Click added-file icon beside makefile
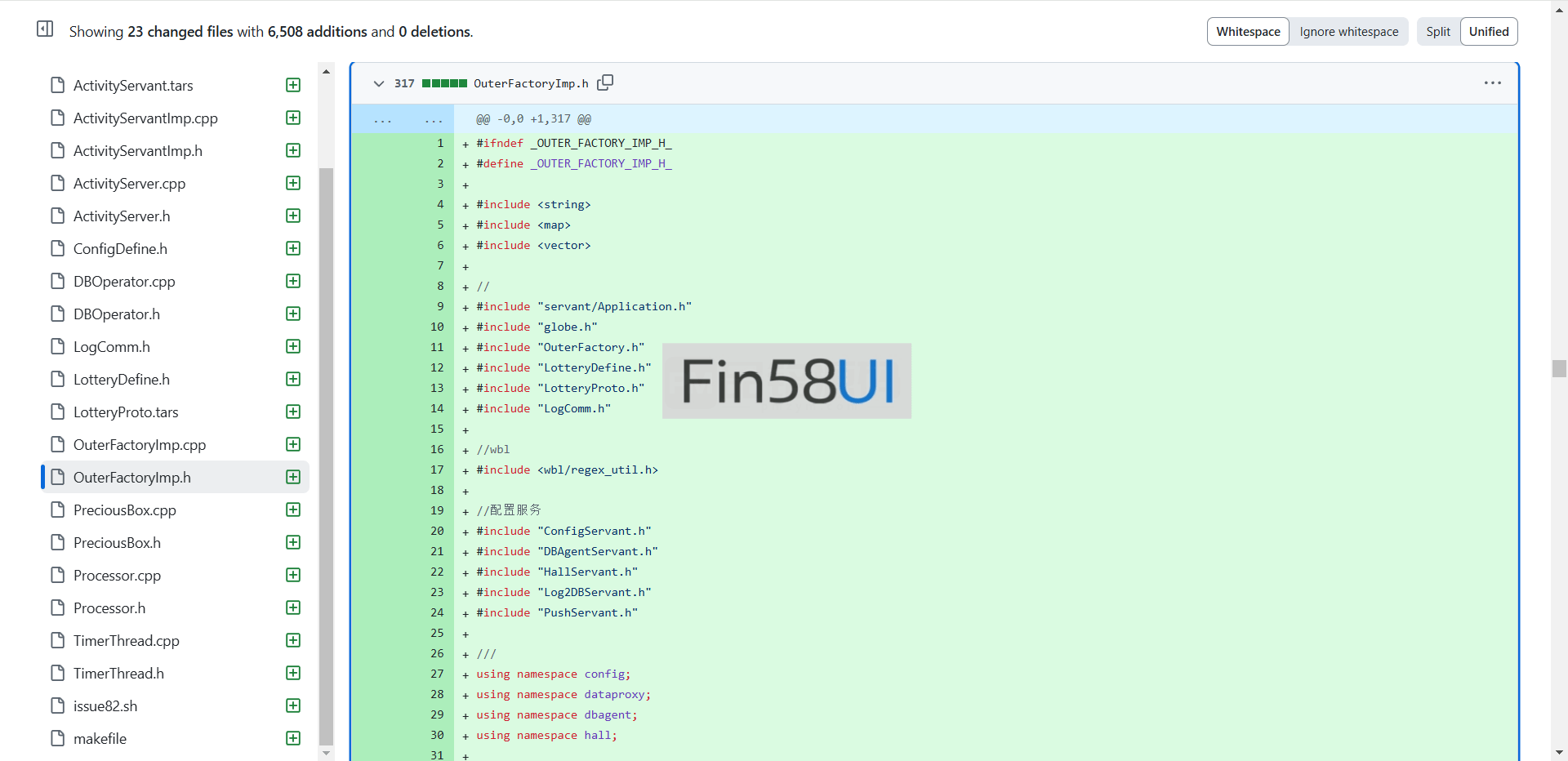This screenshot has width=1568, height=761. tap(293, 739)
